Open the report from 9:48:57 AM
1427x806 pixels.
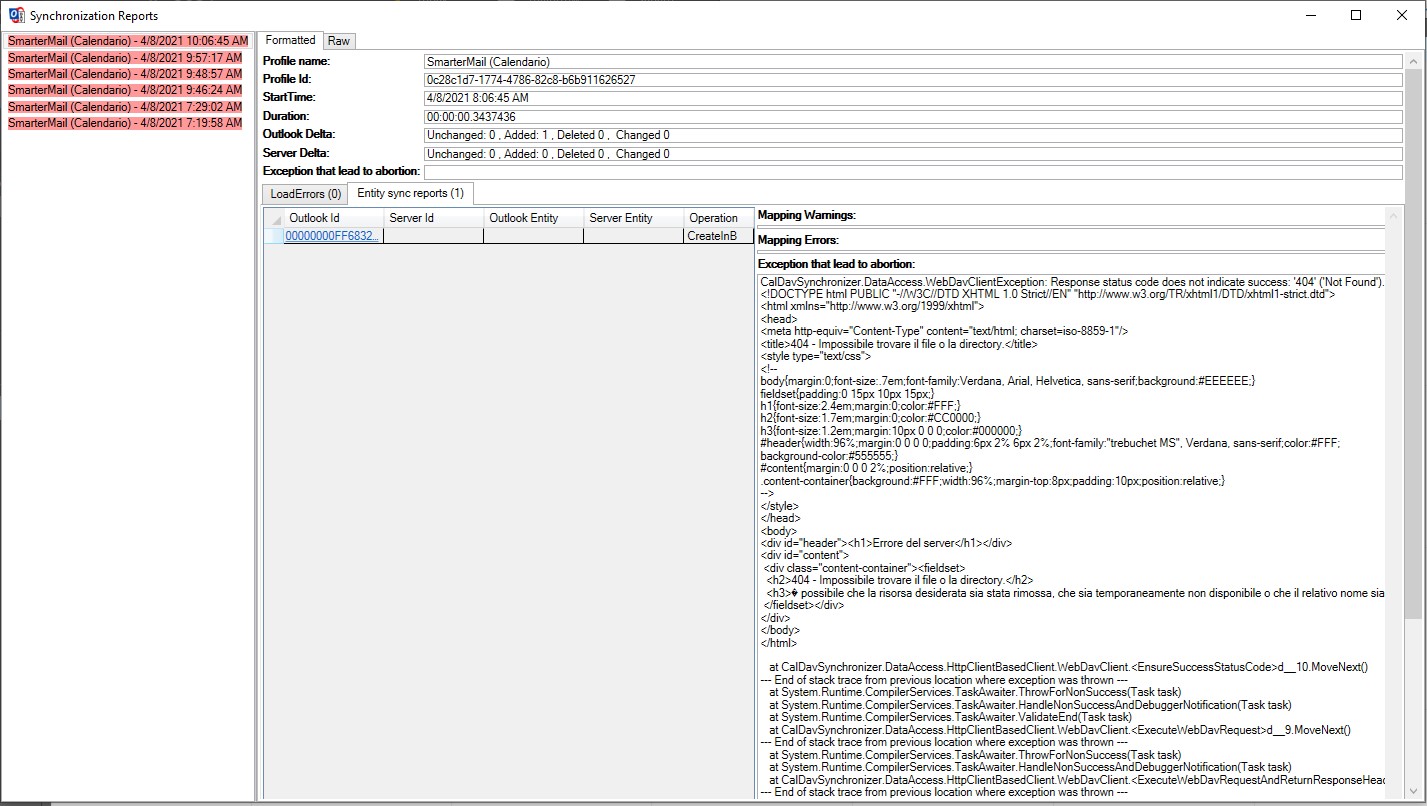click(126, 74)
